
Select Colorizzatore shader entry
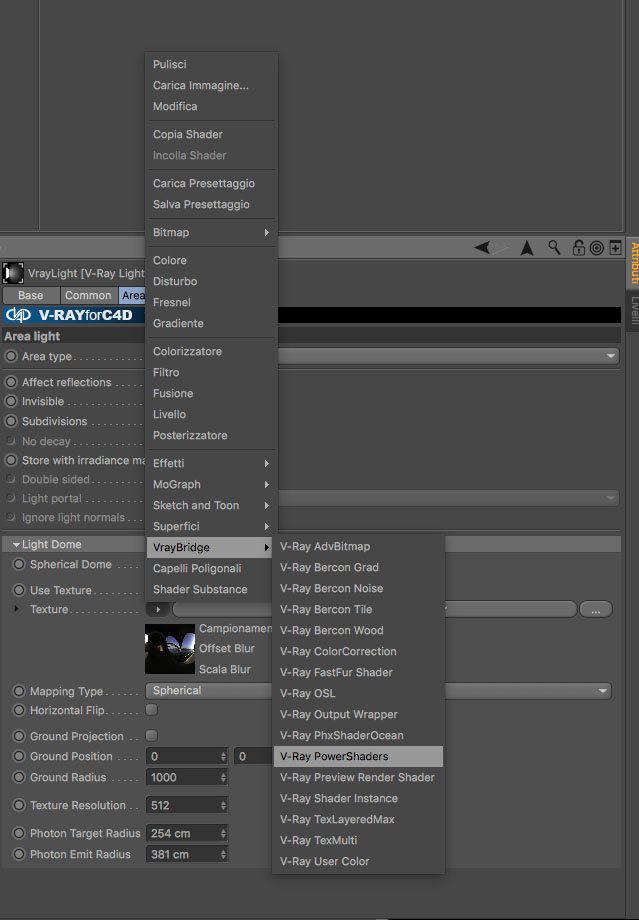(211, 351)
